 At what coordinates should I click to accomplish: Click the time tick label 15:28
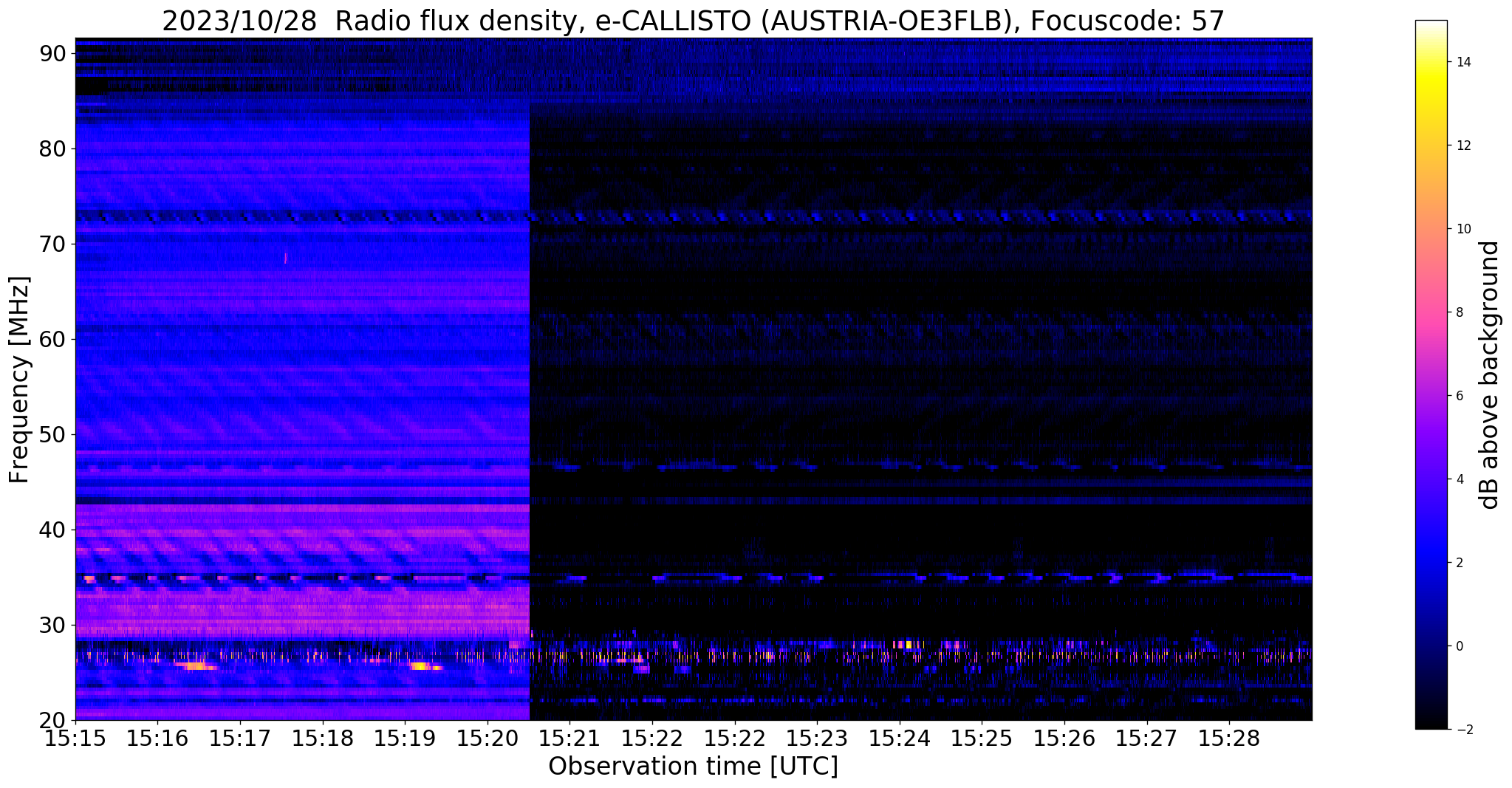tap(1229, 739)
